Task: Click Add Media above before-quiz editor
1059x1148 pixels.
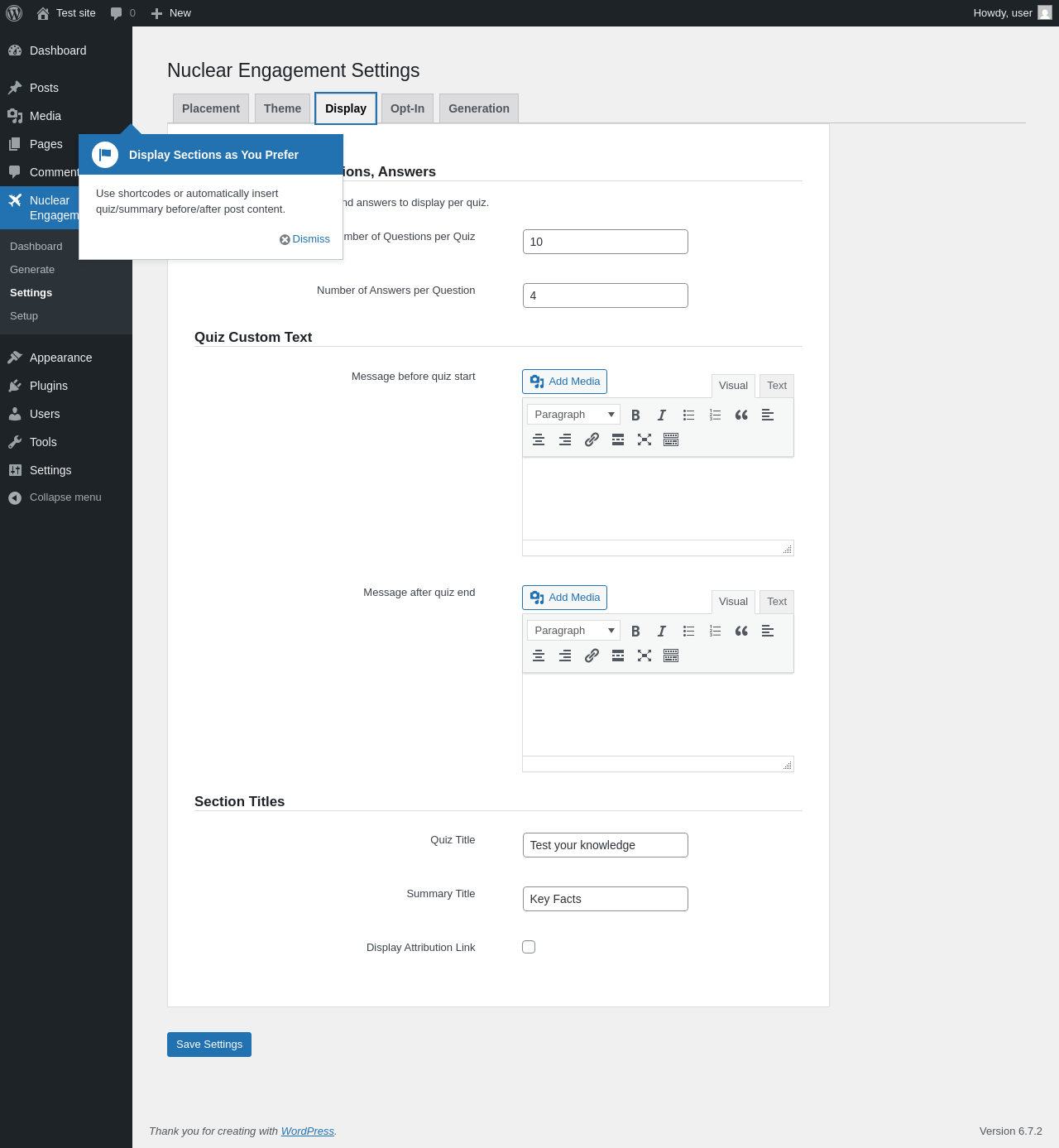Action: (x=564, y=382)
